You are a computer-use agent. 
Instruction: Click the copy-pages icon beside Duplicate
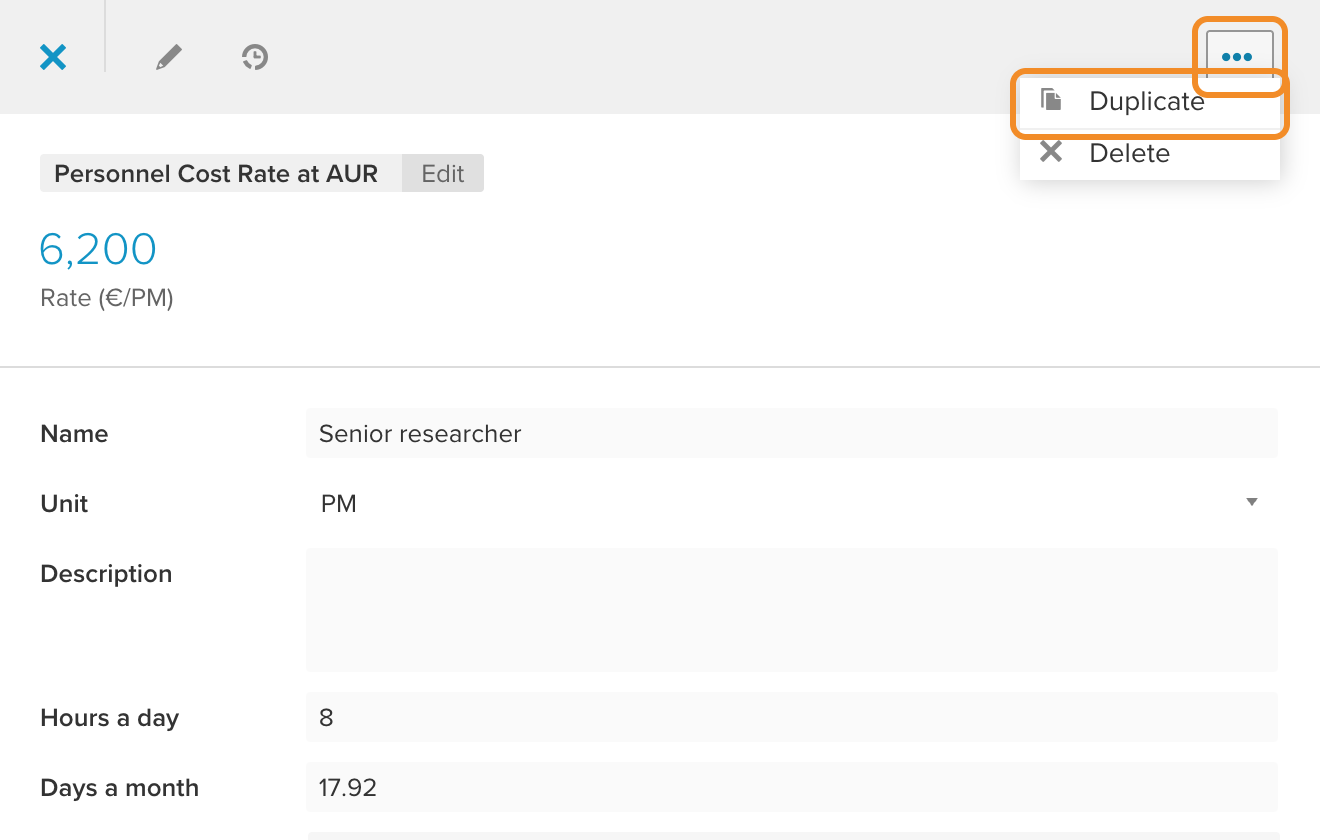point(1050,100)
